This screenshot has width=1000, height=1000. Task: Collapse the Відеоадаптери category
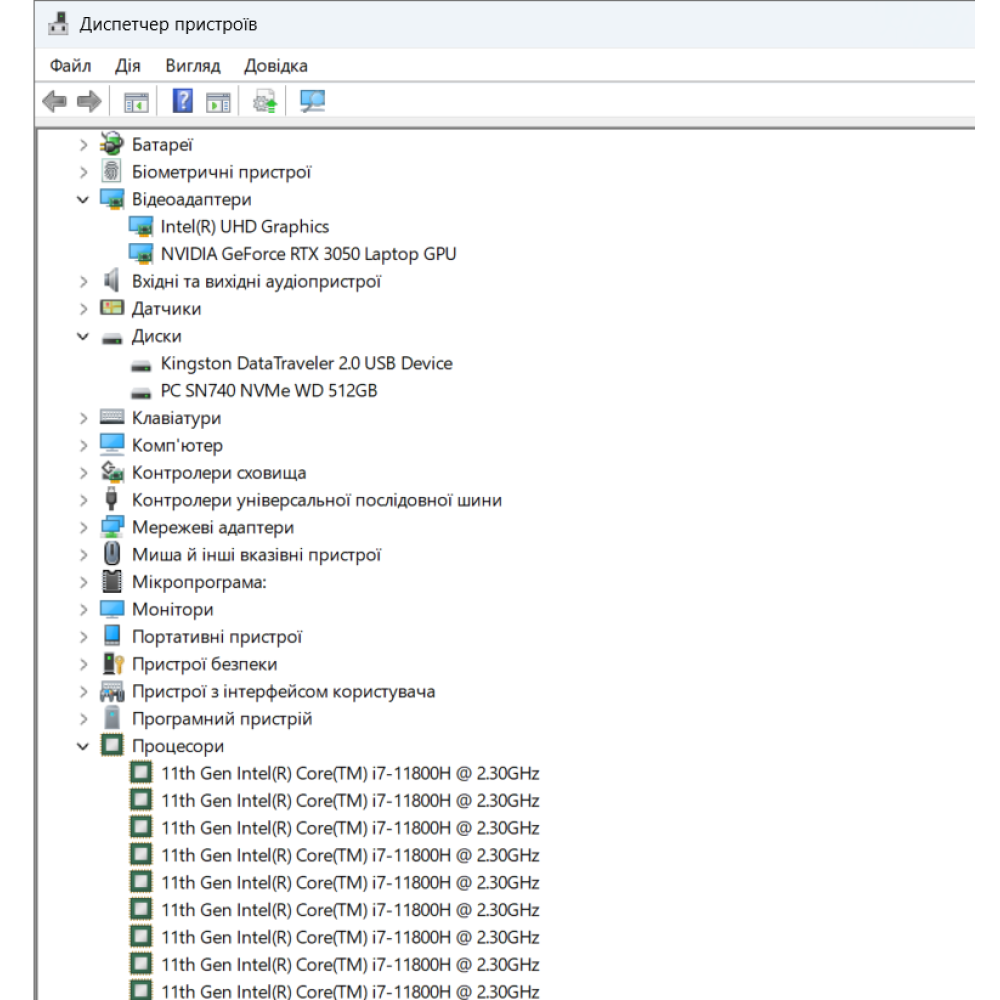point(83,200)
